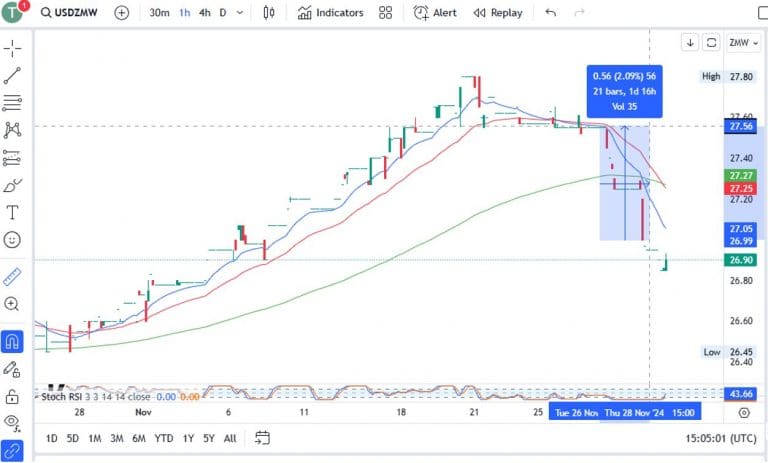Click the 27.56 crosshair price label

pos(741,126)
